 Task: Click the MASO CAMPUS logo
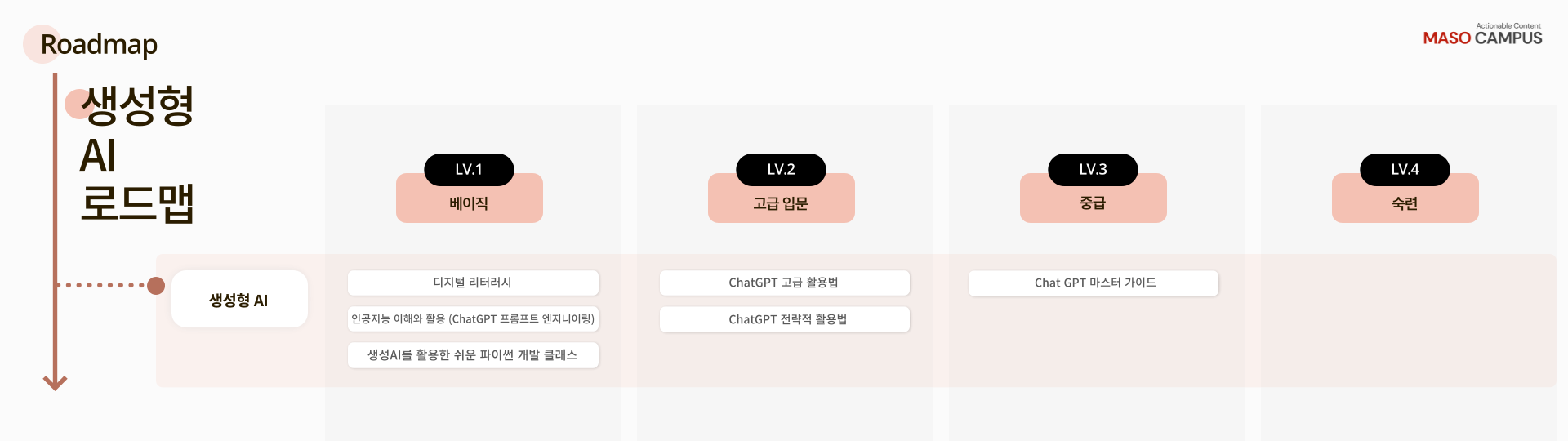coord(1482,37)
